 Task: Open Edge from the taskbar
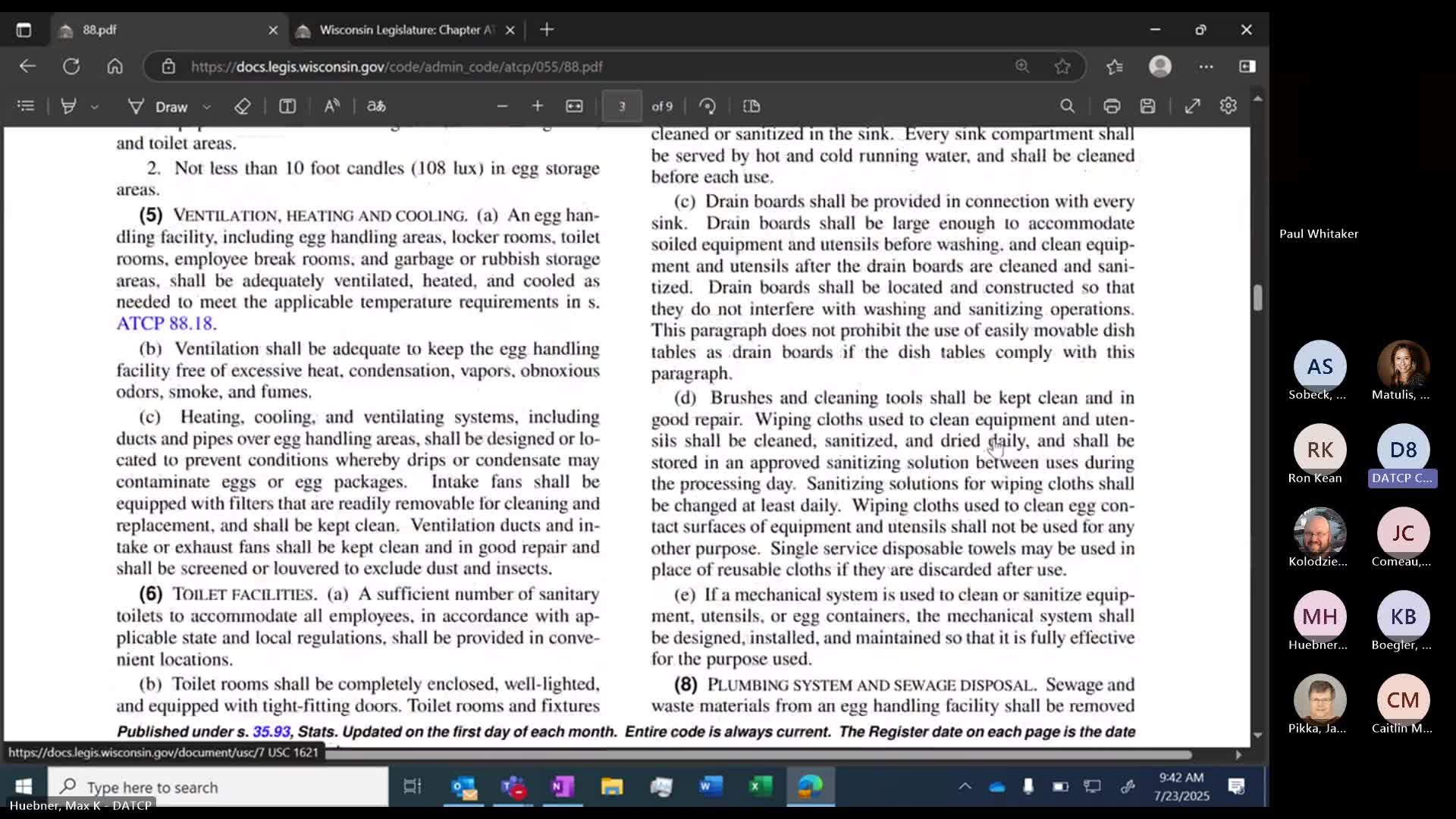810,787
